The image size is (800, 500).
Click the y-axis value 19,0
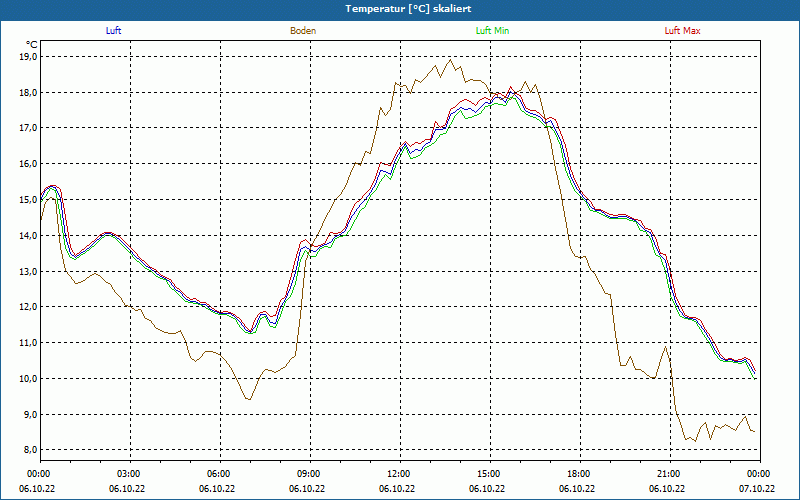pos(29,57)
